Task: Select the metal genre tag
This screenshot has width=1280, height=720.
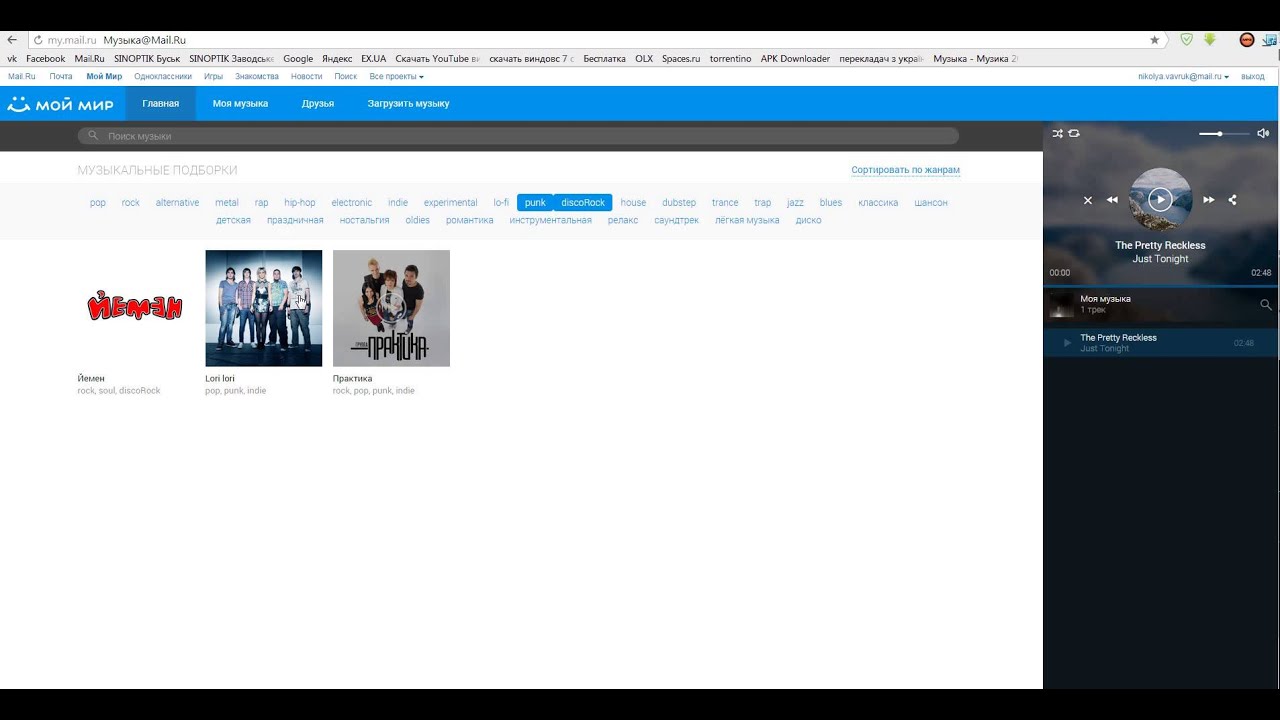Action: tap(227, 203)
